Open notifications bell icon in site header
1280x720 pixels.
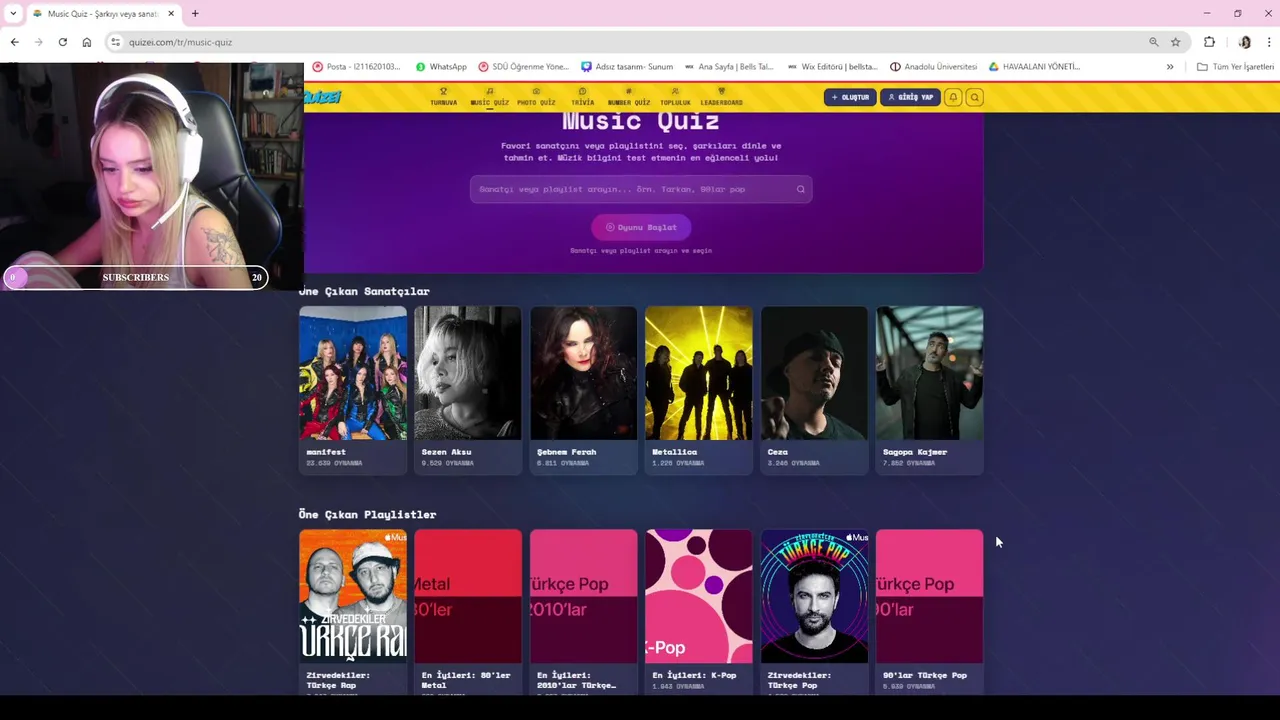[x=953, y=97]
